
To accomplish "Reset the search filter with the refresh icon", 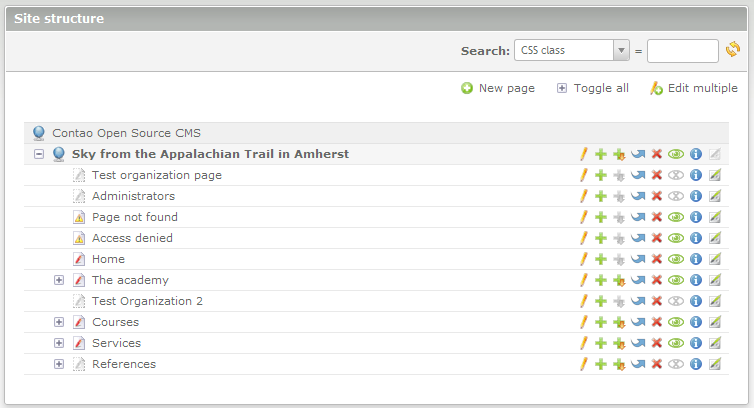I will 733,50.
